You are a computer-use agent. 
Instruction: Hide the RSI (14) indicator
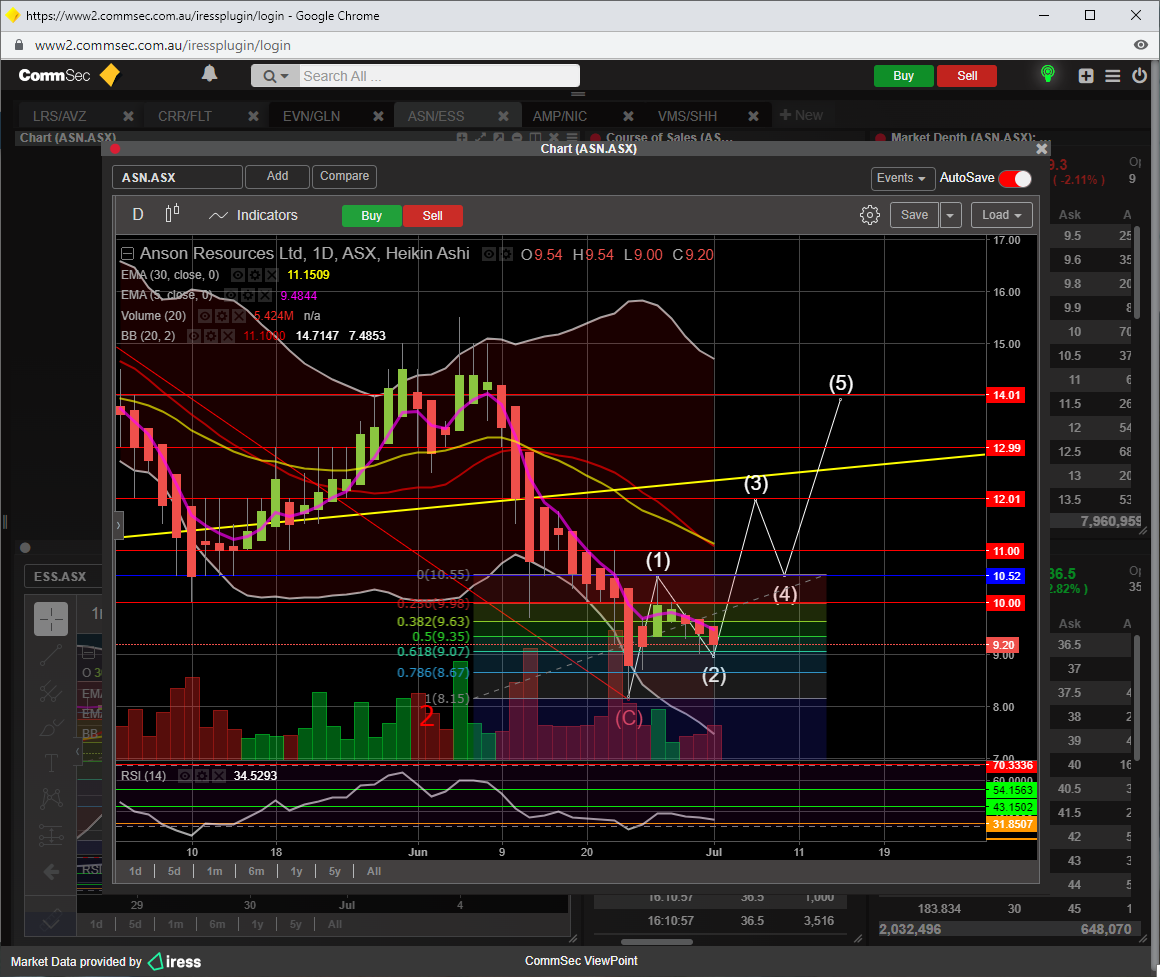pyautogui.click(x=186, y=776)
